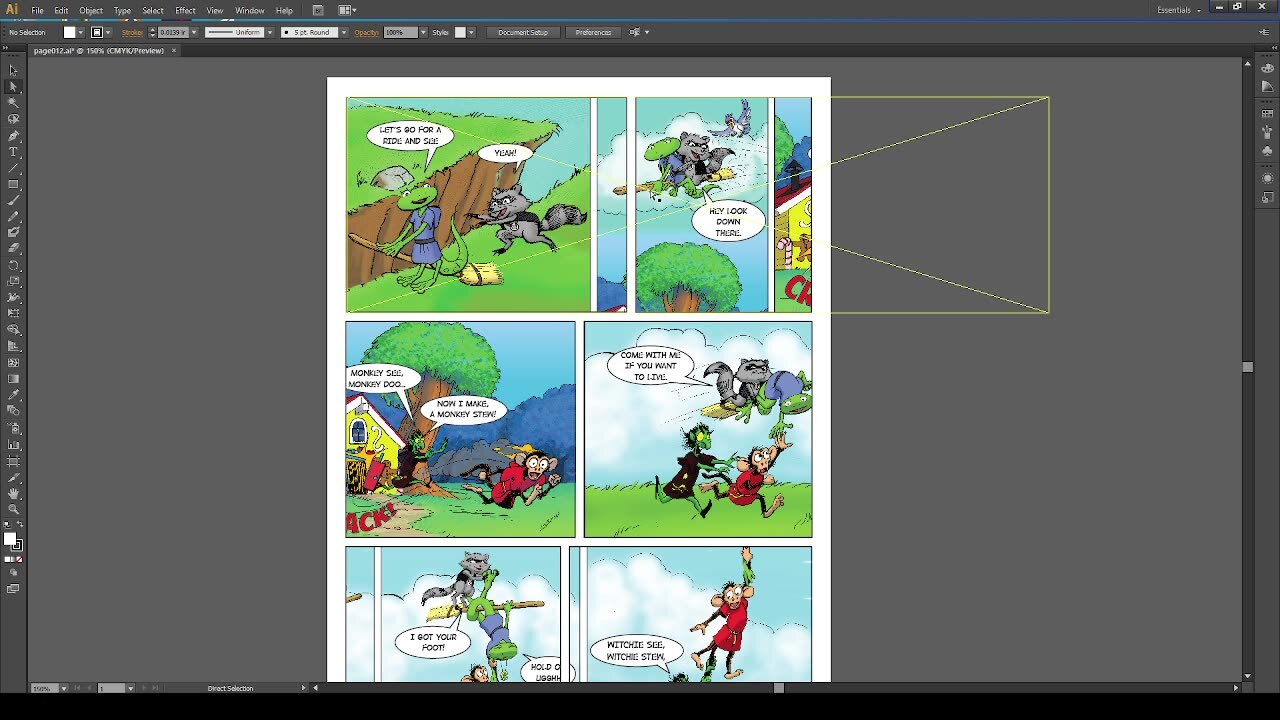The image size is (1280, 720).
Task: Click the Illustrator Ai logo
Action: 12,10
